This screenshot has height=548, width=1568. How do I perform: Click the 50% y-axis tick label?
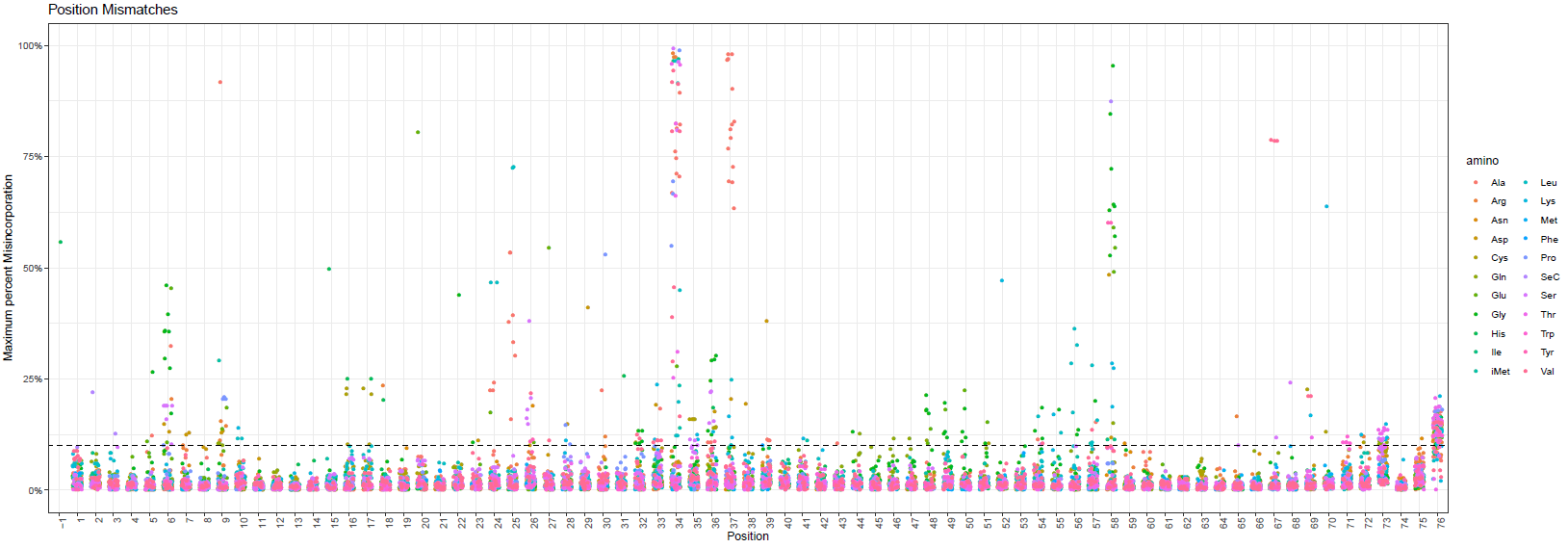pyautogui.click(x=33, y=269)
